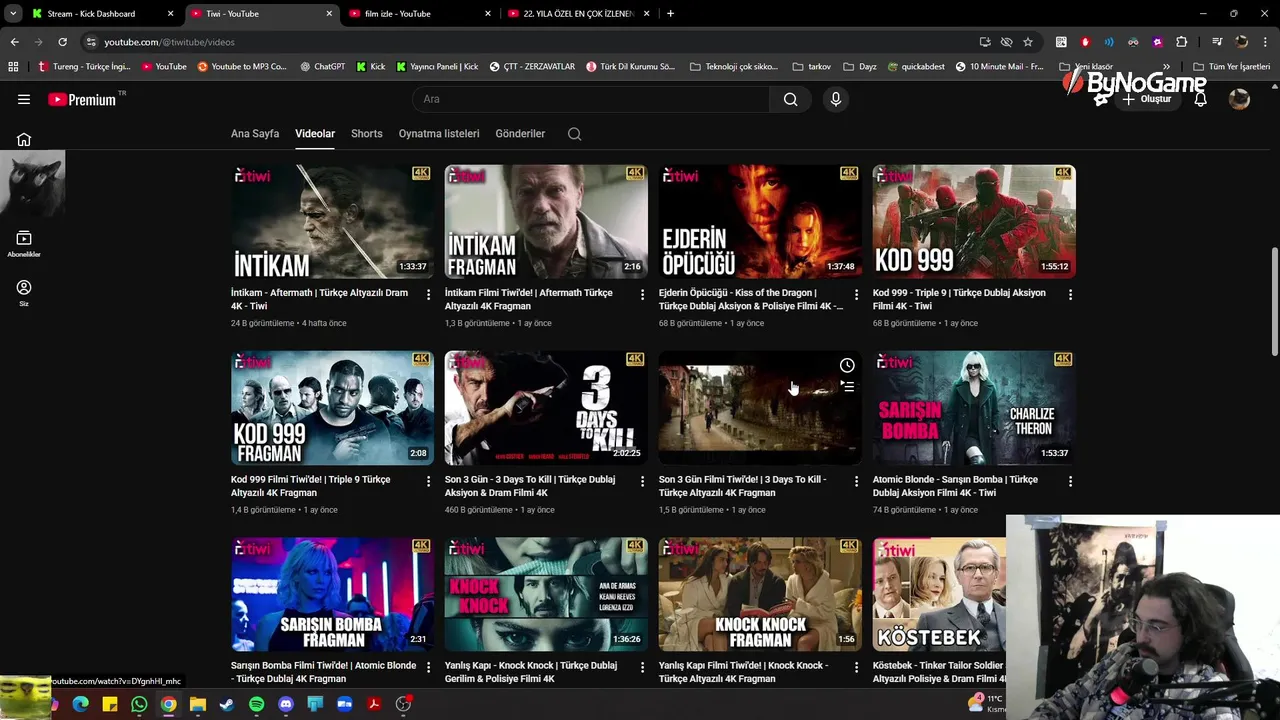The image size is (1280, 720).
Task: Open the ChatGPT bookmark
Action: click(322, 67)
